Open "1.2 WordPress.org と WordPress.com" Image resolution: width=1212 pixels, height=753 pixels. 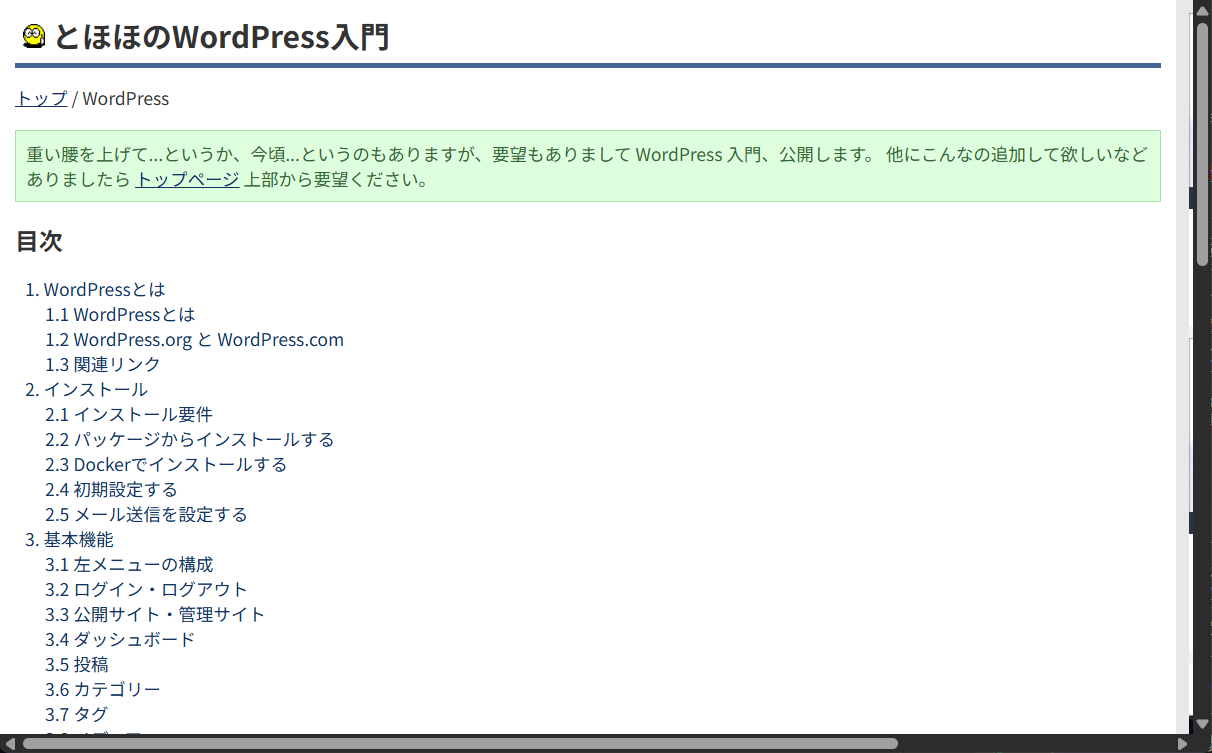click(x=194, y=339)
